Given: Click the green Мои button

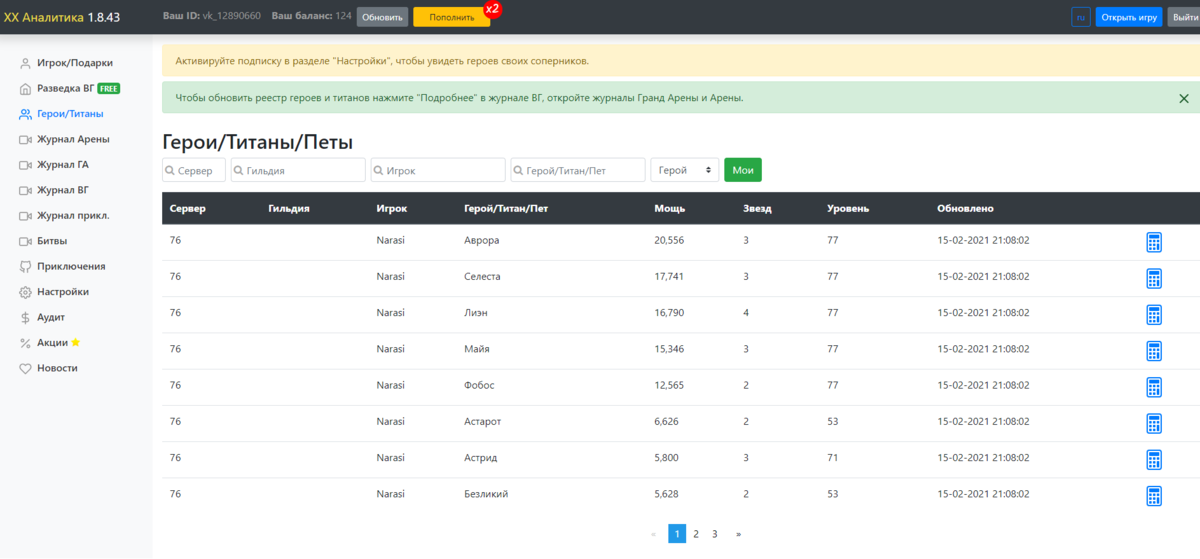Looking at the screenshot, I should click(x=743, y=170).
